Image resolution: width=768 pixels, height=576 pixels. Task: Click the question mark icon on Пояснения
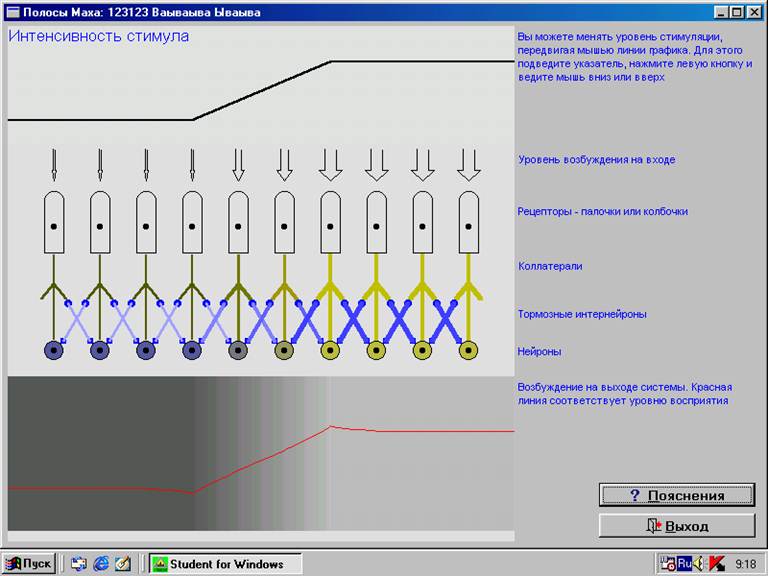pyautogui.click(x=635, y=495)
